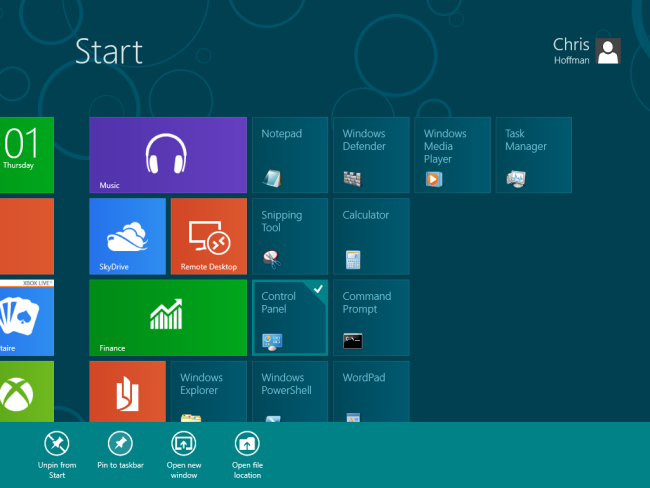The width and height of the screenshot is (650, 488).
Task: Open the green Xbox tile
Action: tap(27, 391)
